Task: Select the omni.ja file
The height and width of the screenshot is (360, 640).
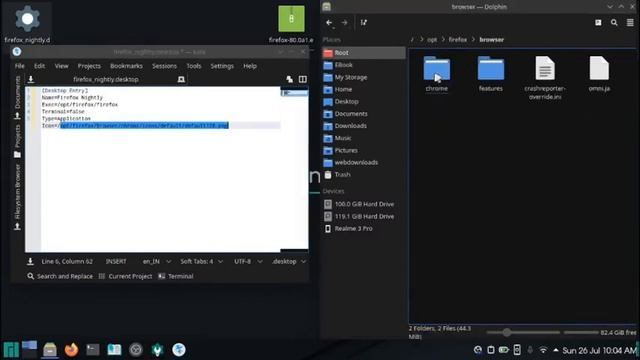Action: (599, 74)
